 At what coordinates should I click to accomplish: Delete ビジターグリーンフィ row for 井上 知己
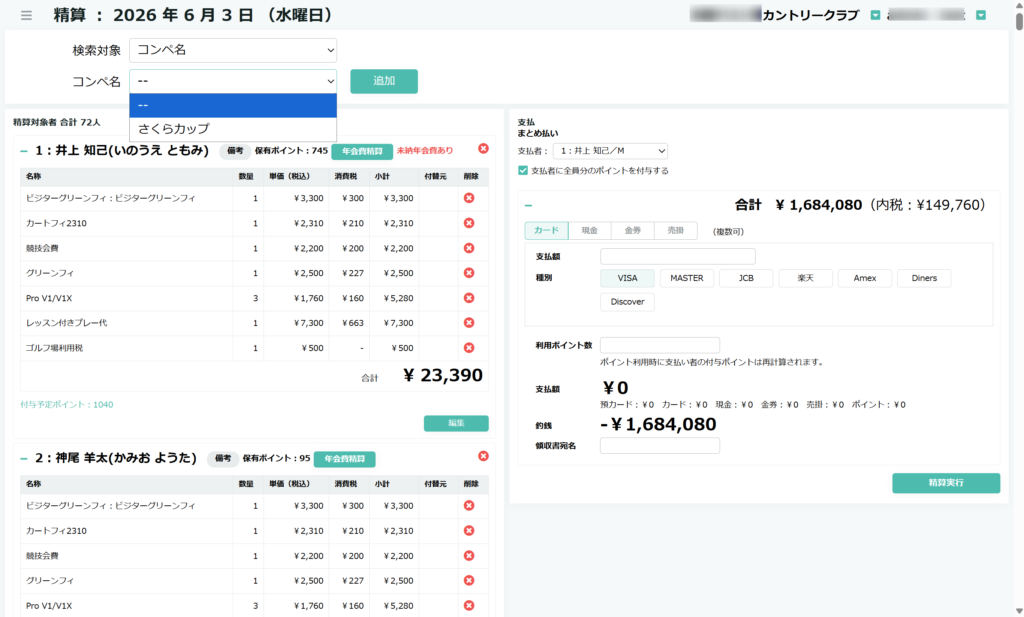pos(469,198)
